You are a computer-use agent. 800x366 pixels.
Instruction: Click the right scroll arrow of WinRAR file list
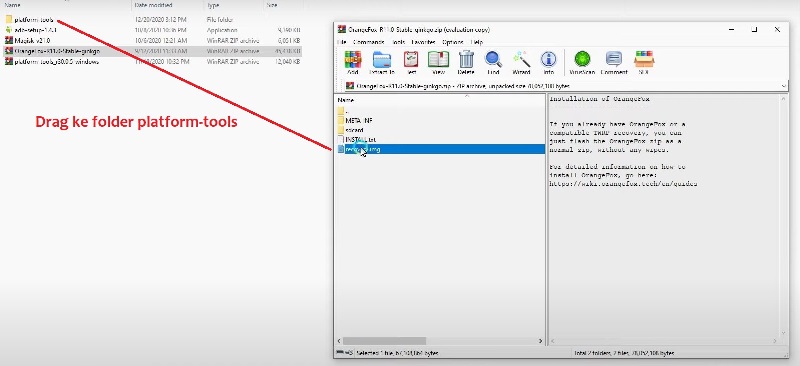coord(541,340)
